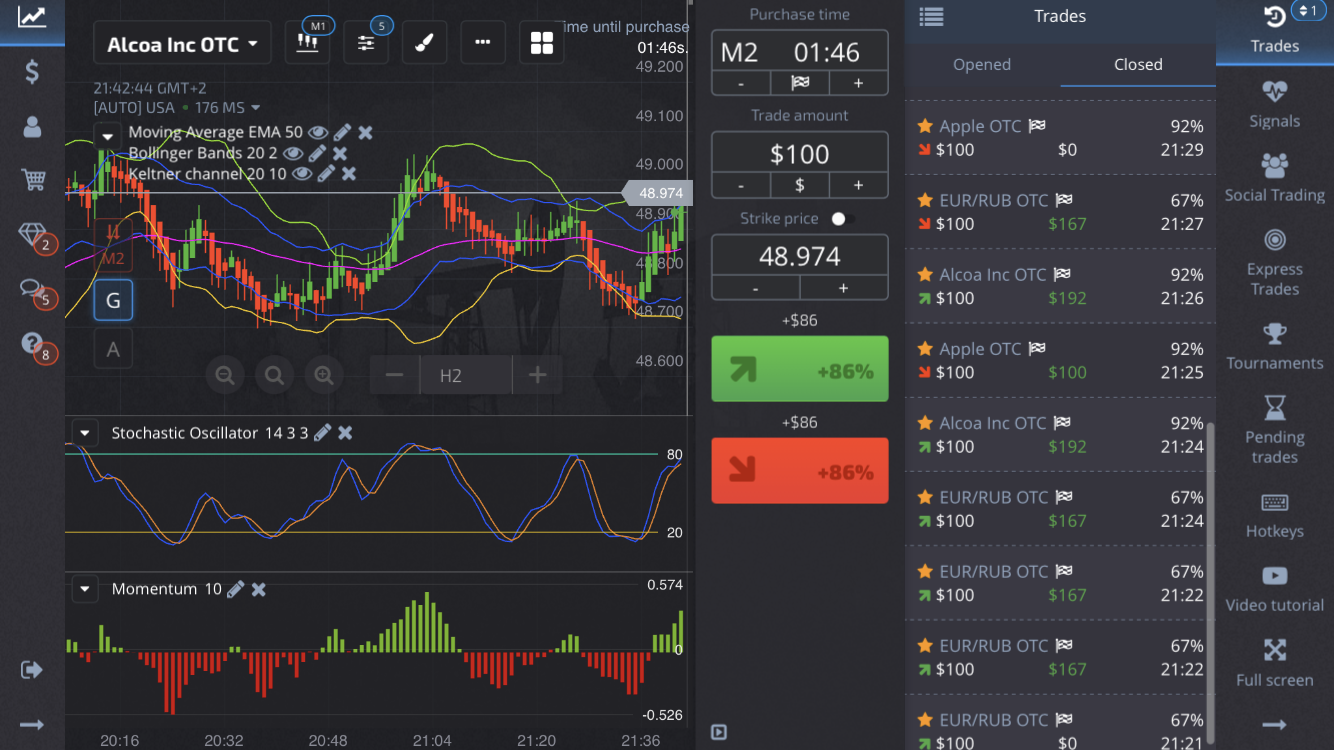This screenshot has width=1334, height=750.
Task: Open the diamond achievements icon
Action: (32, 235)
